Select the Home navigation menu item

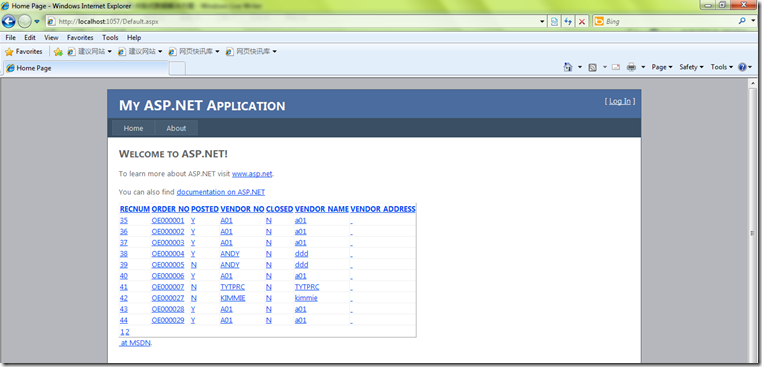pyautogui.click(x=133, y=128)
